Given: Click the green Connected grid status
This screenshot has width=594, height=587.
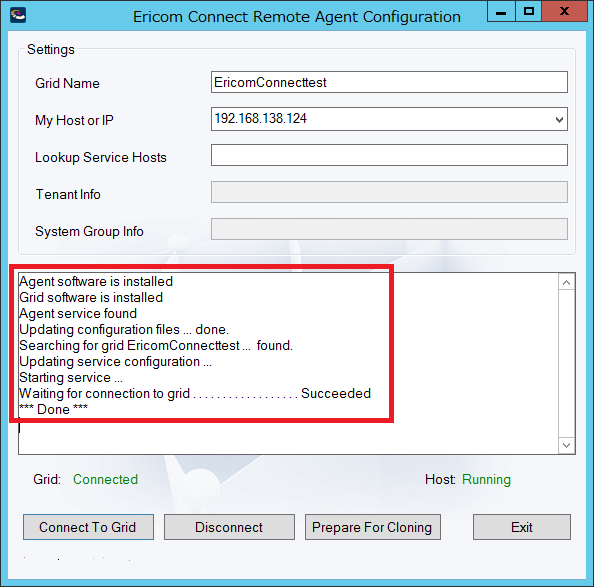Looking at the screenshot, I should tap(105, 479).
